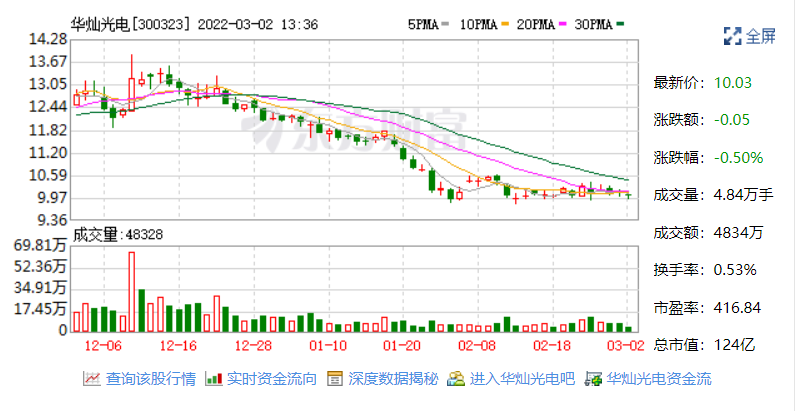795x411 pixels.
Task: Open the 进入华灿光电吧 link
Action: click(522, 379)
